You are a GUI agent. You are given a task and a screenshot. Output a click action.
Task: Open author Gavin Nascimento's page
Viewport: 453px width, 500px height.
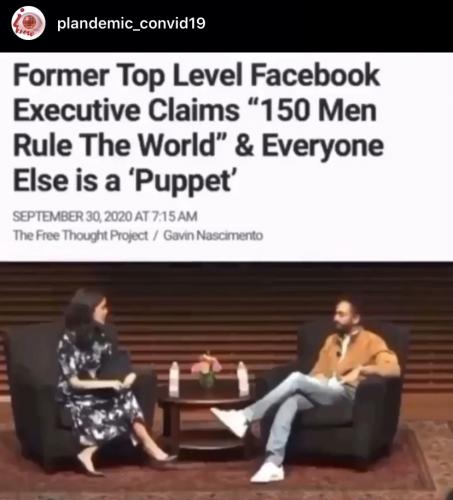[x=213, y=235]
